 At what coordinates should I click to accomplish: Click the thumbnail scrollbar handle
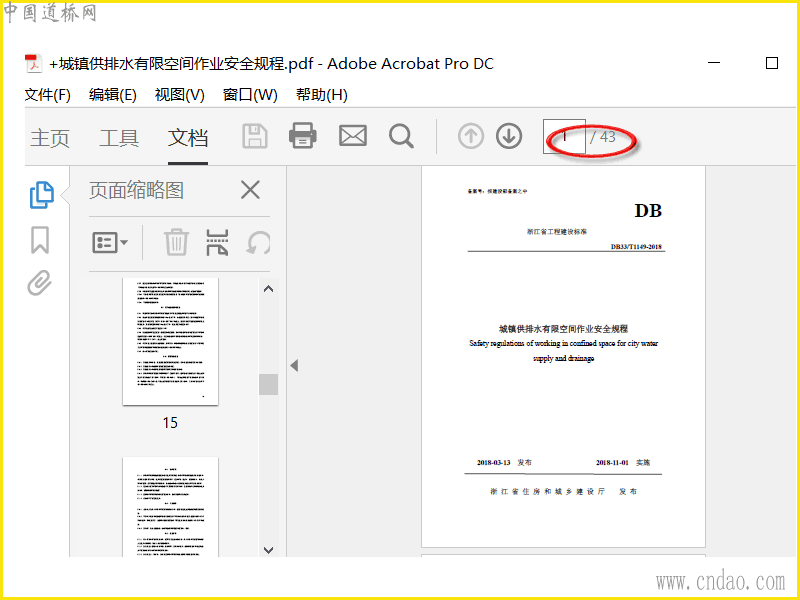268,384
